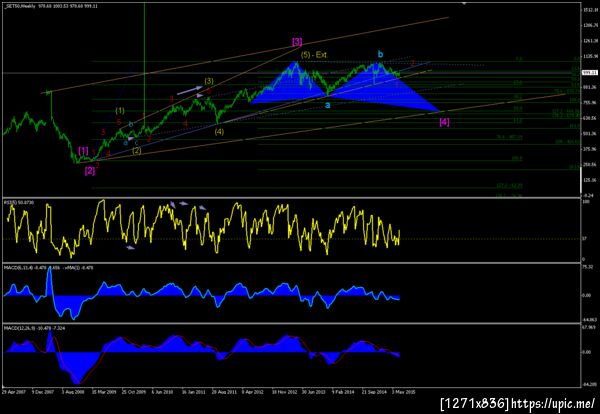Click the yellow (2) wave label
Viewport: 600px width, 414px height.
pos(137,150)
